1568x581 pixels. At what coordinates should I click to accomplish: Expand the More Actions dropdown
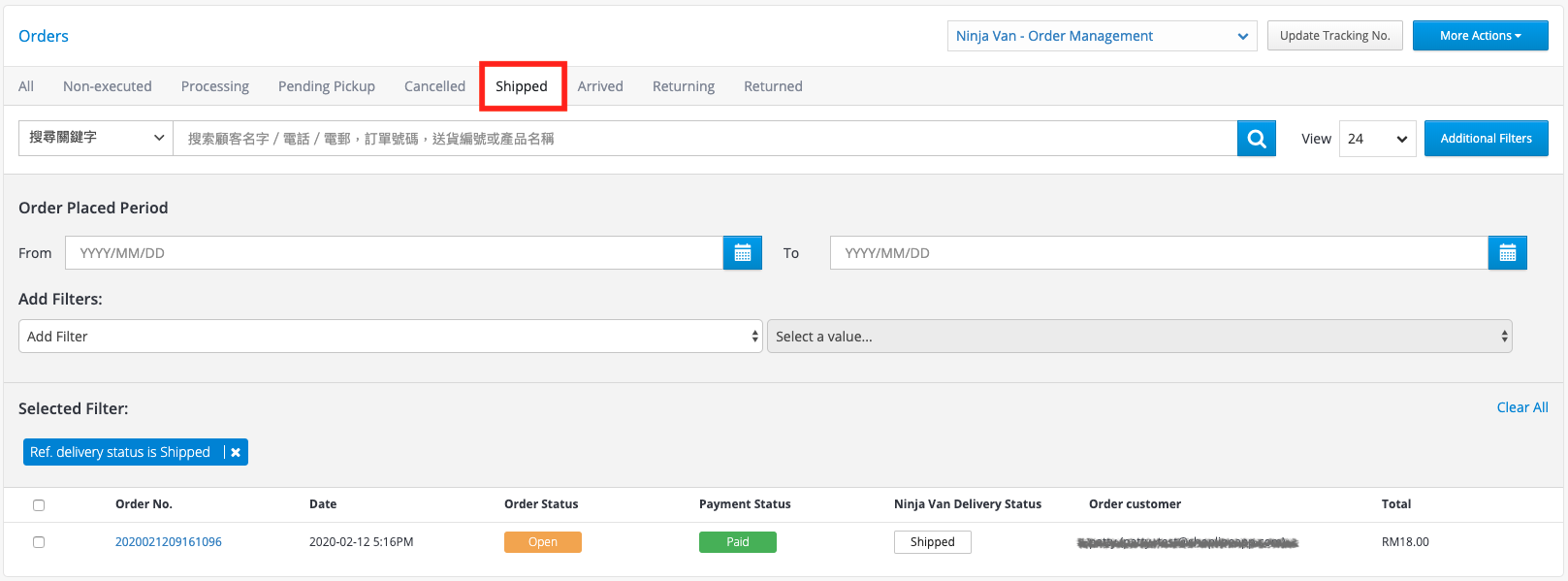click(x=1480, y=36)
